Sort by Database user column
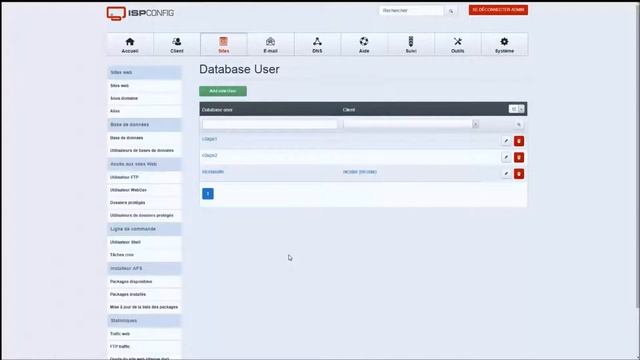This screenshot has height=360, width=640. pyautogui.click(x=217, y=110)
